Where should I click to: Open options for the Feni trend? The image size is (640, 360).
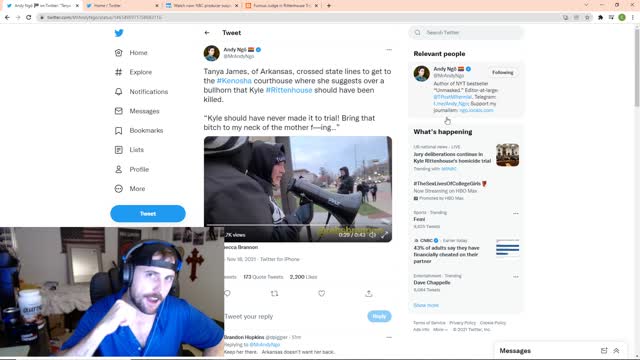pos(516,213)
